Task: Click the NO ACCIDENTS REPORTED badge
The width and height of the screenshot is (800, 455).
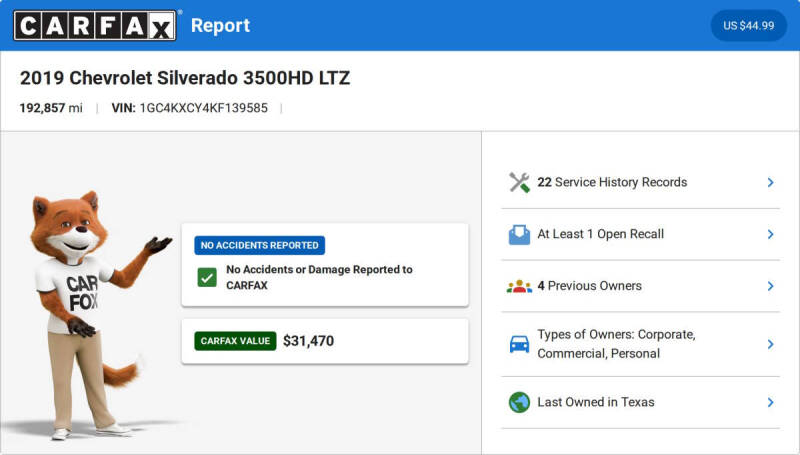Action: tap(260, 245)
